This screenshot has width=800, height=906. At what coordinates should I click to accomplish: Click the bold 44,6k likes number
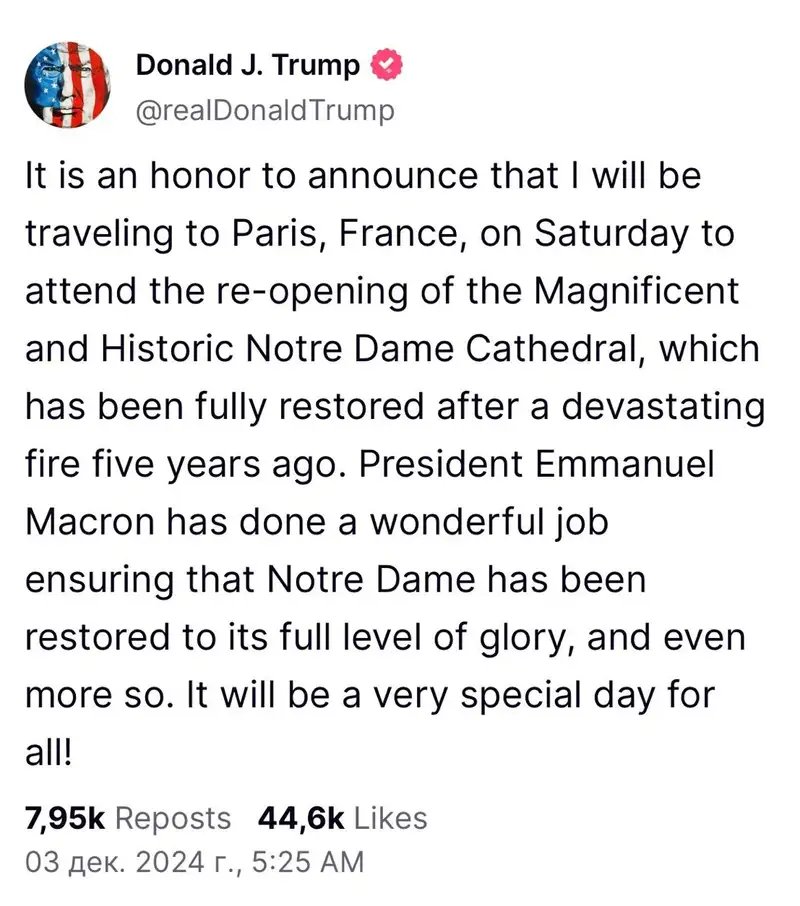(301, 818)
